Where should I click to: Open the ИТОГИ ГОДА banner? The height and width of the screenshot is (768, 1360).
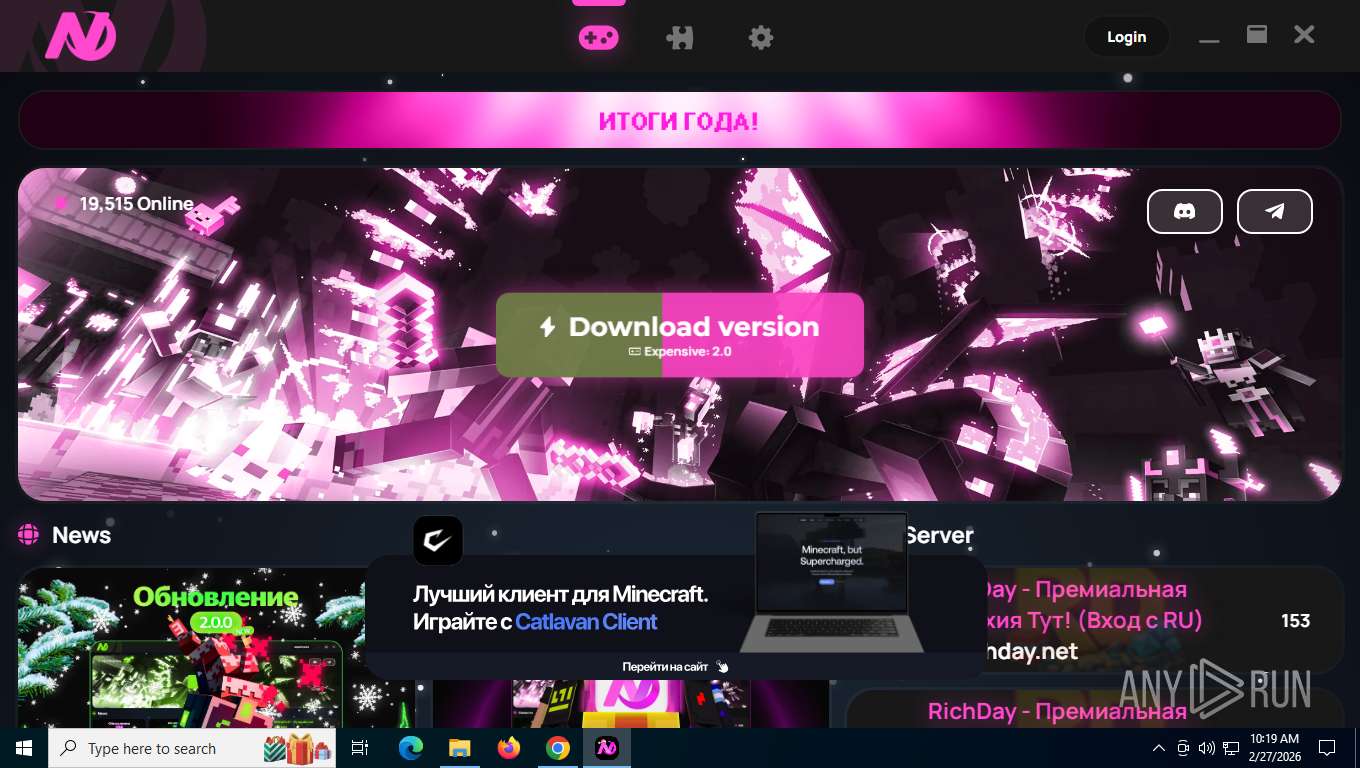coord(679,121)
